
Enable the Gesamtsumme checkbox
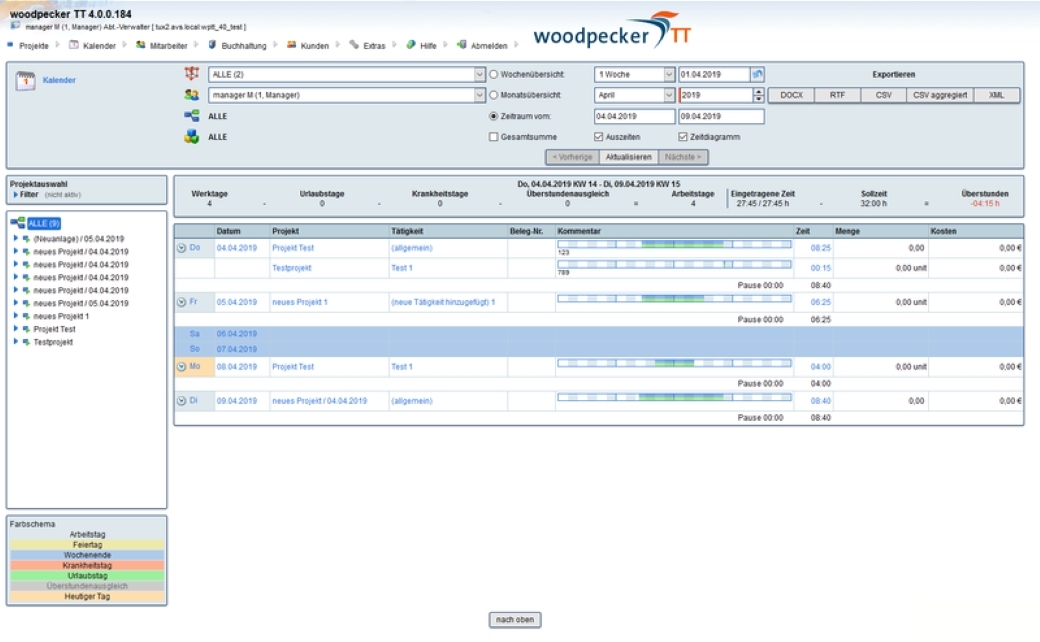493,137
